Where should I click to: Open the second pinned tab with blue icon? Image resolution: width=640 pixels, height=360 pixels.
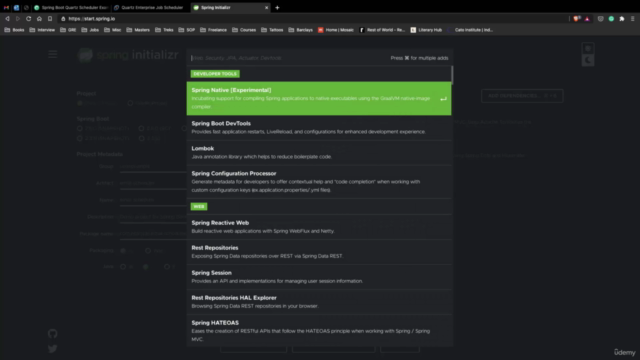(16, 8)
